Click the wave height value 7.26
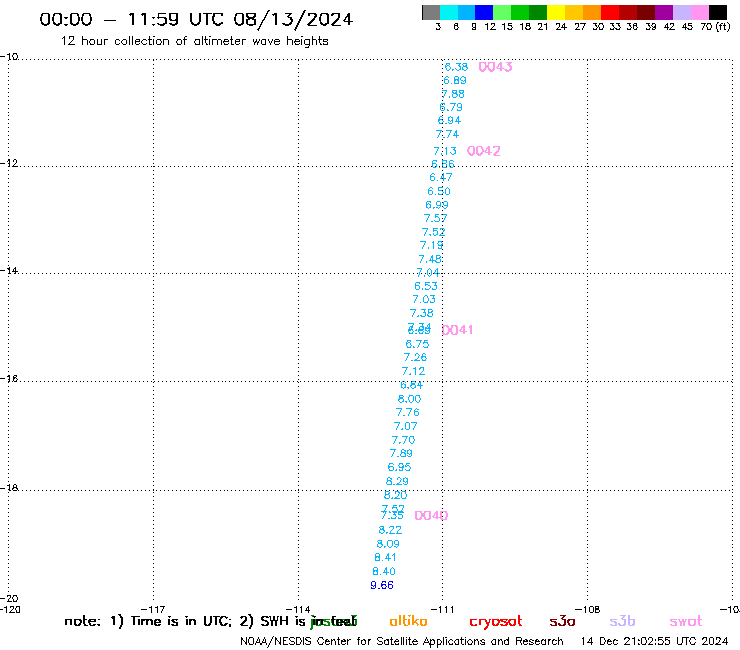The image size is (740, 650). (x=415, y=357)
